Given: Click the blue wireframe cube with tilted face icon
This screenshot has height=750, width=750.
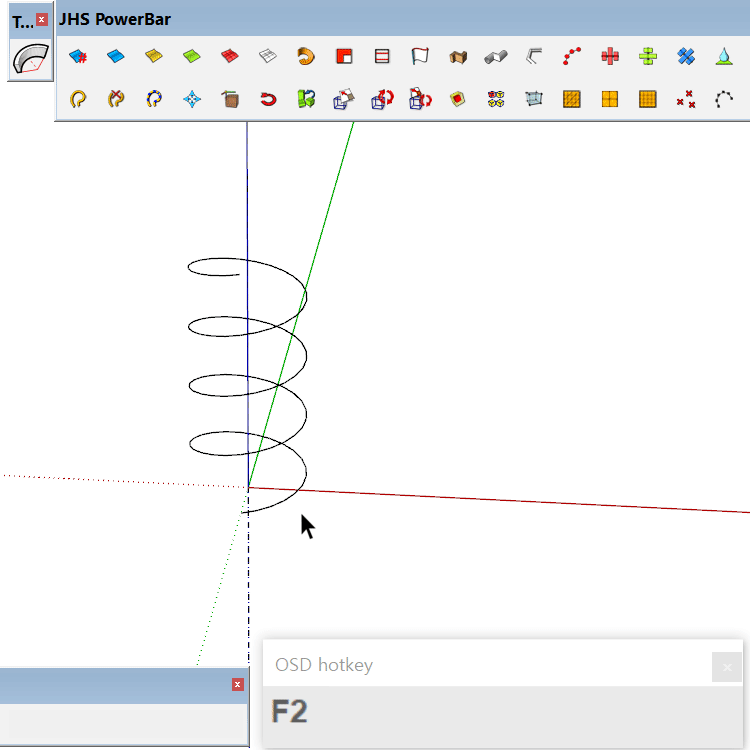Looking at the screenshot, I should pos(344,99).
